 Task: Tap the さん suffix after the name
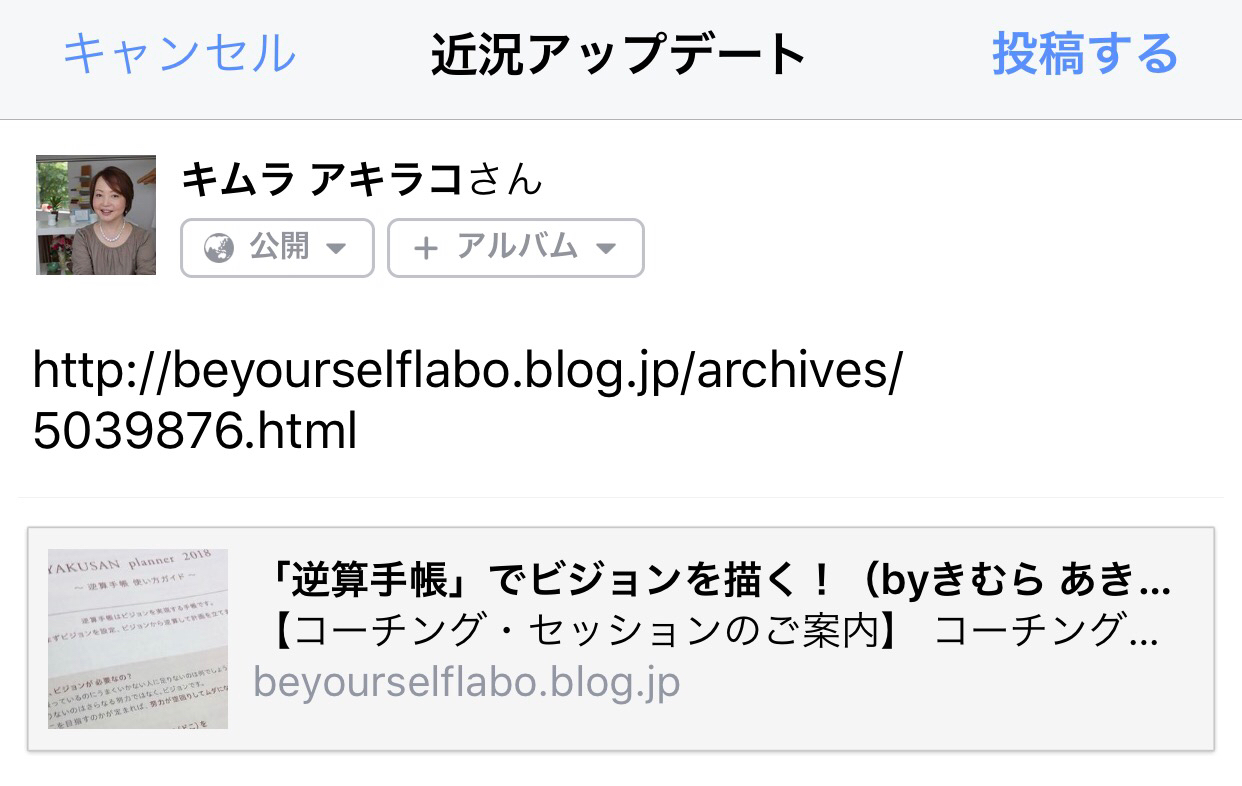point(505,180)
